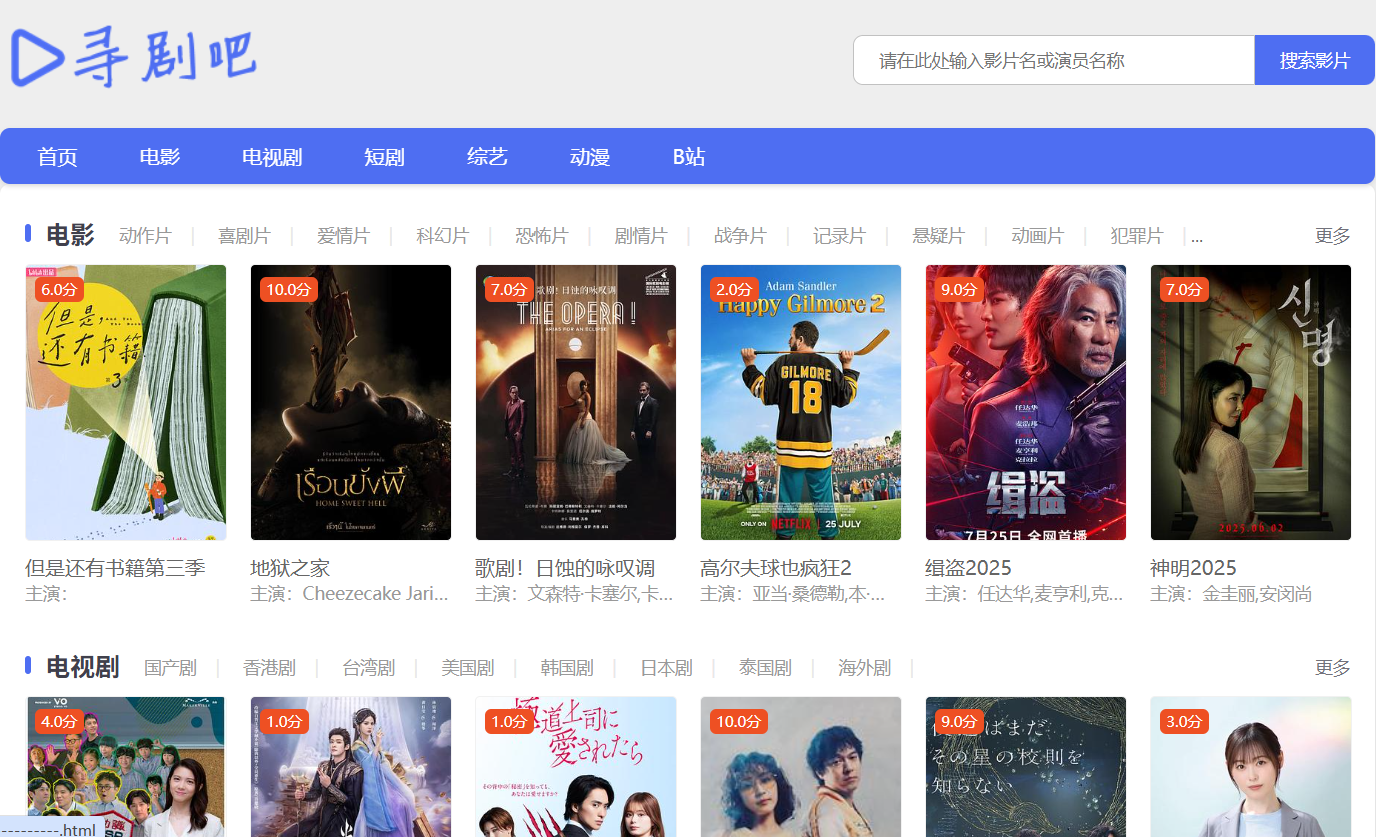The width and height of the screenshot is (1376, 837).
Task: Expand the movie genre list ellipsis
Action: point(1197,237)
